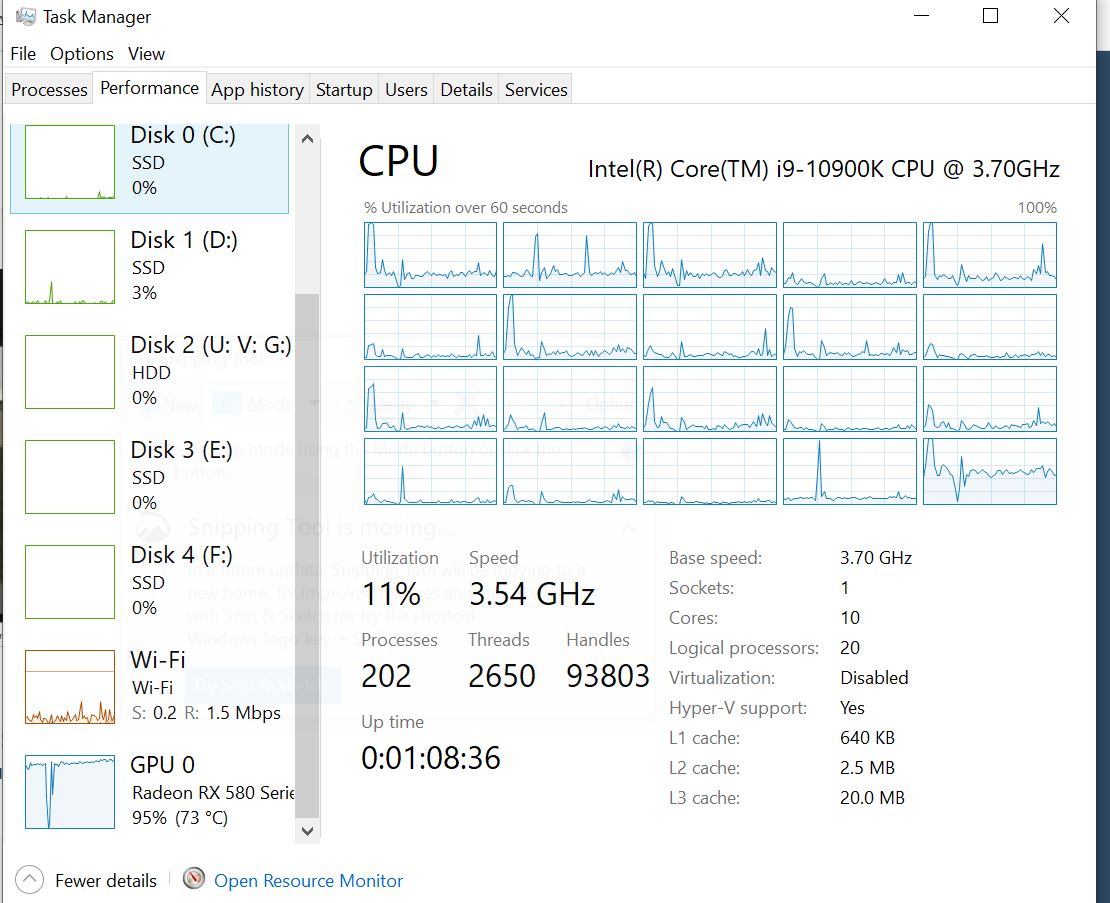Click the Logical processors value 20
The height and width of the screenshot is (903, 1110).
click(x=849, y=648)
